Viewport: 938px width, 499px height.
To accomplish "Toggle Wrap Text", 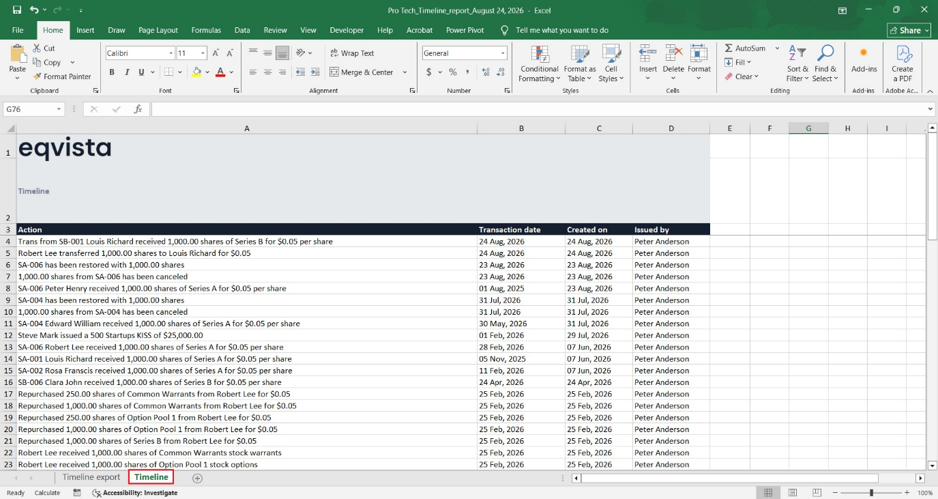I will 352,53.
